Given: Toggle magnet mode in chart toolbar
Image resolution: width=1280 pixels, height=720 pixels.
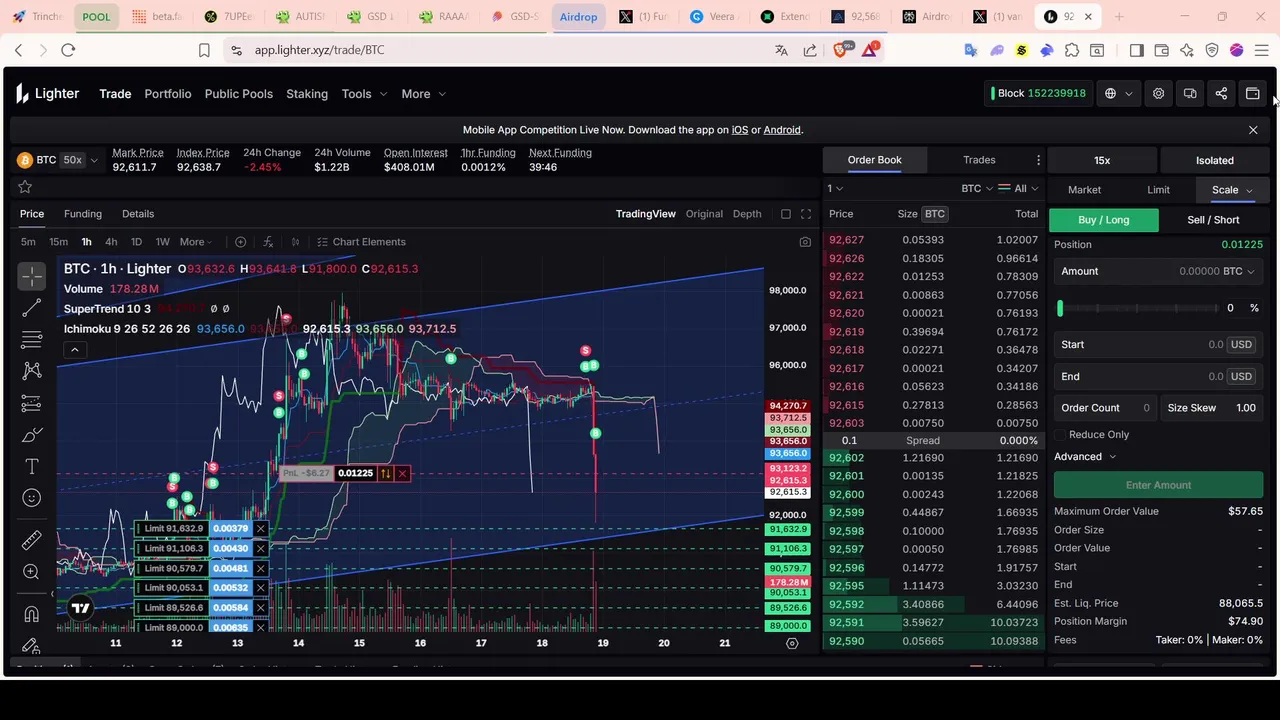Looking at the screenshot, I should [x=31, y=614].
